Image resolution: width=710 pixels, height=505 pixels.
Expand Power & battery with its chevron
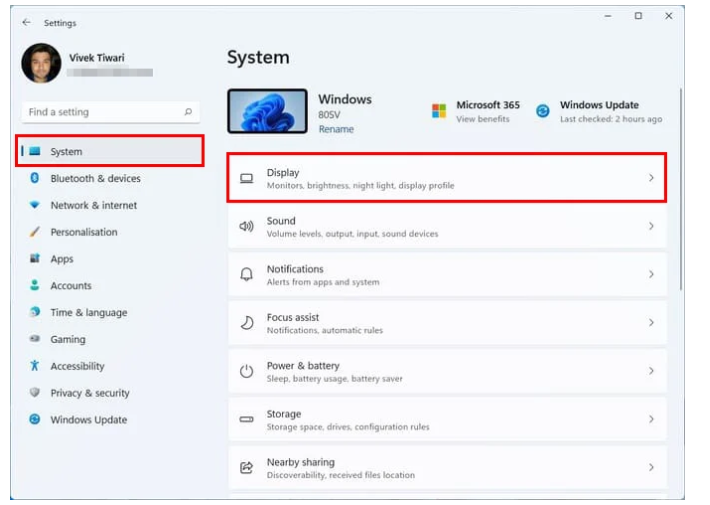[x=651, y=371]
